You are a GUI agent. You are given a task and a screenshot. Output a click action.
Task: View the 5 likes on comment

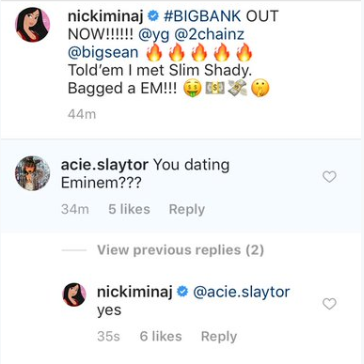[x=129, y=209]
